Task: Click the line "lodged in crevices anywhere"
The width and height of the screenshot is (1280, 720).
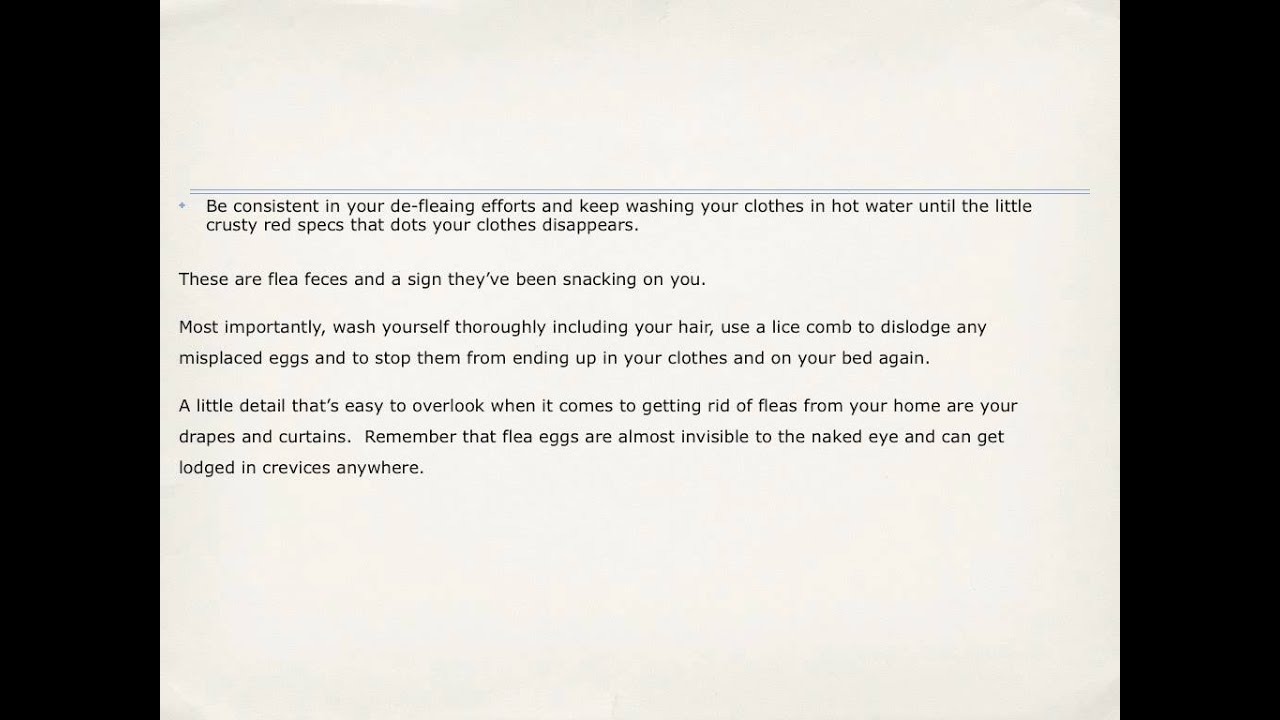Action: coord(301,467)
